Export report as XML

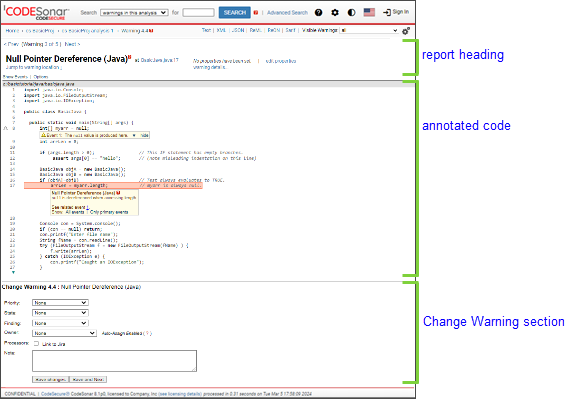click(221, 30)
